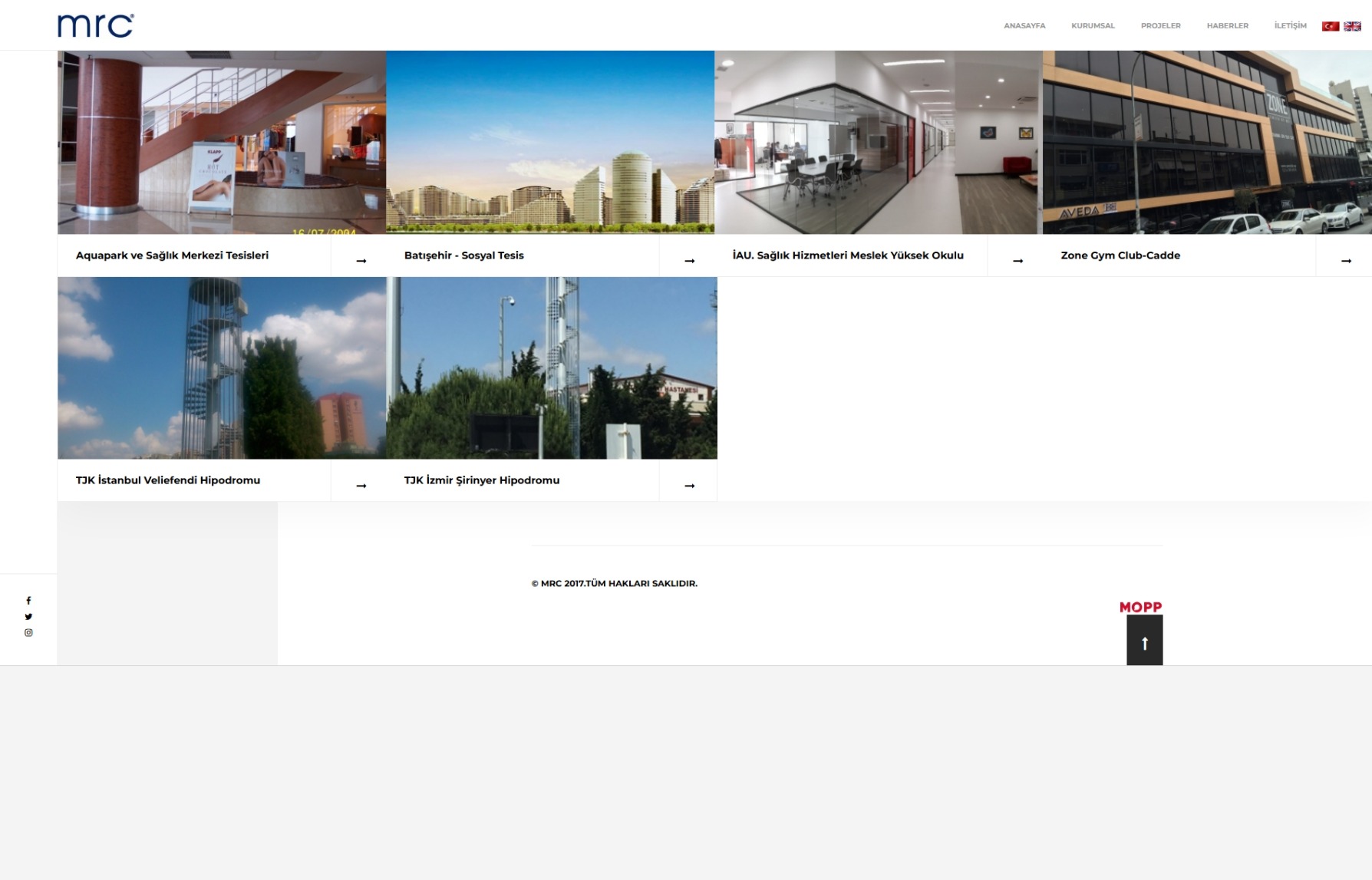This screenshot has width=1372, height=880.
Task: Open the ANASAYFA menu item
Action: click(x=1024, y=26)
